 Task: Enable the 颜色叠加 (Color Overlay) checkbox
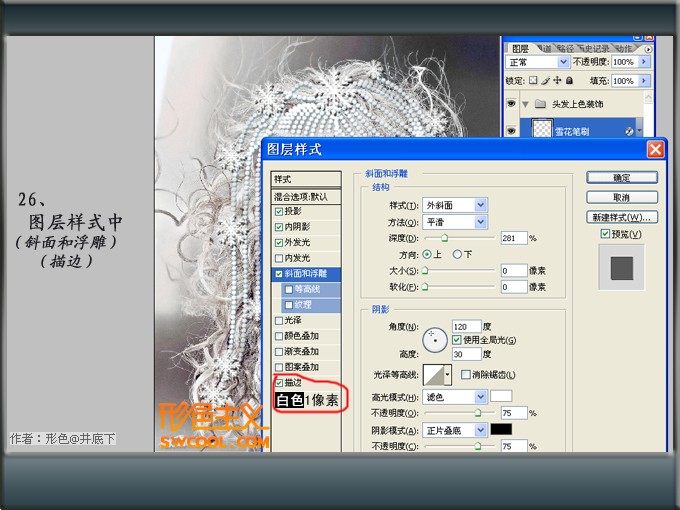(x=279, y=336)
